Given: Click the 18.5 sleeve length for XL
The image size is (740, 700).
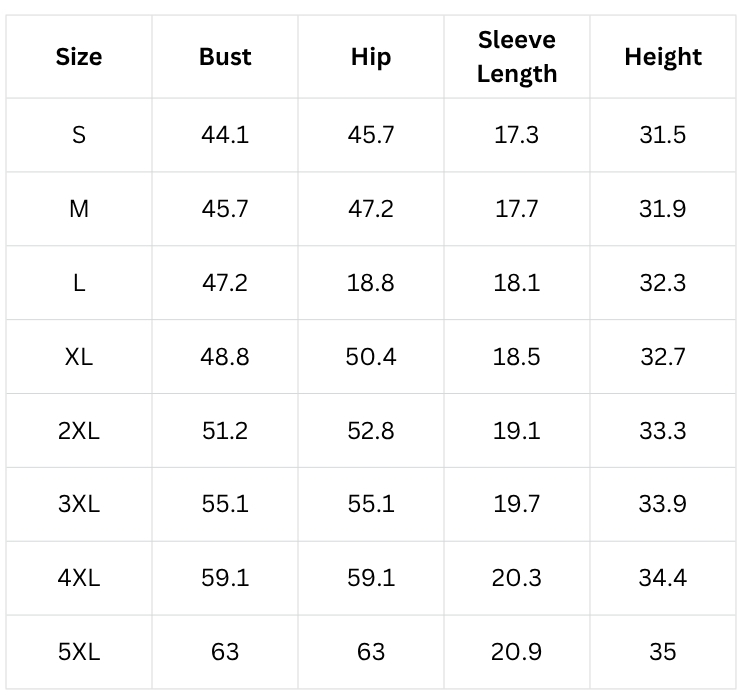Looking at the screenshot, I should [517, 357].
